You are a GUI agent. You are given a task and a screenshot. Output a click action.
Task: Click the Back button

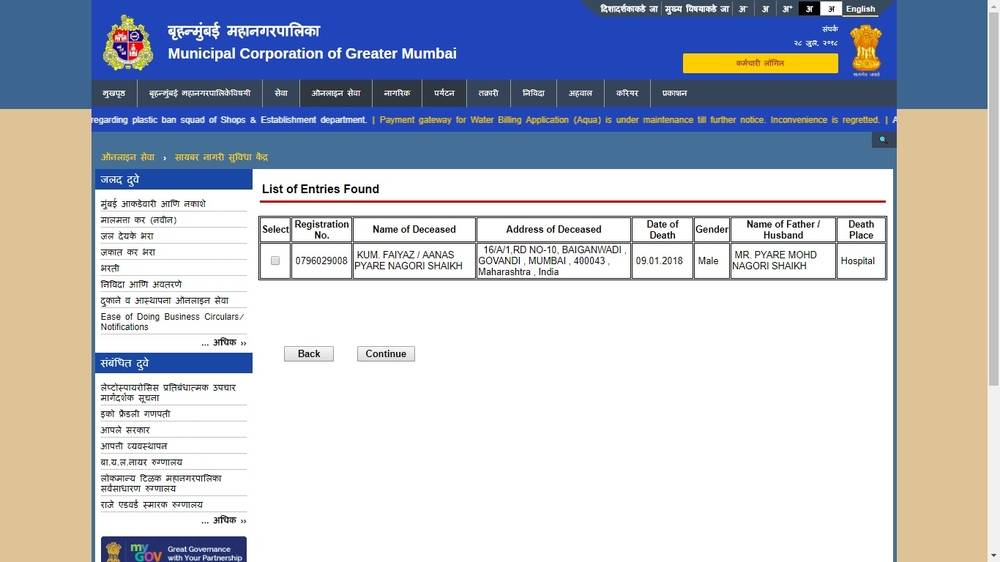click(309, 354)
